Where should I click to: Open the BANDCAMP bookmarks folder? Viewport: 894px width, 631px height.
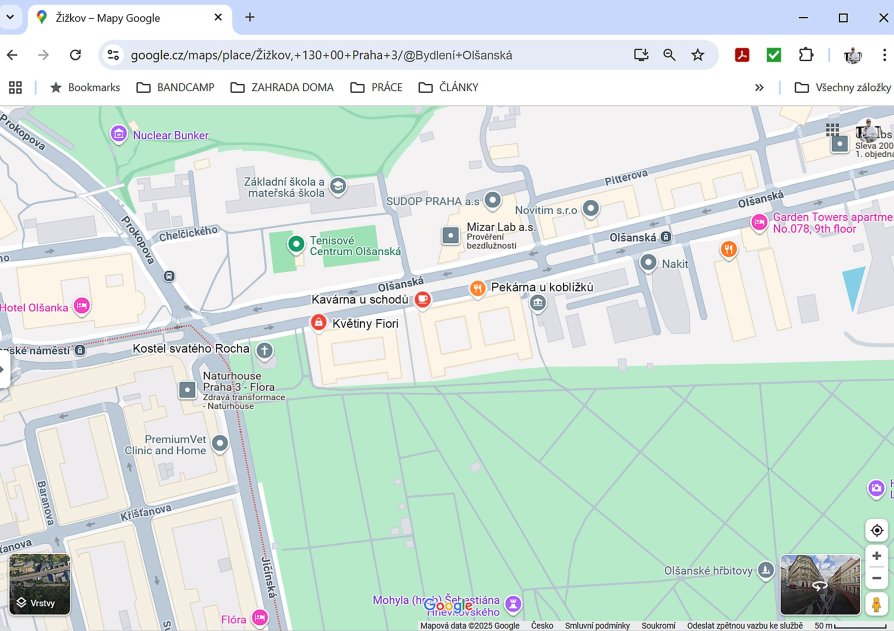pos(176,87)
